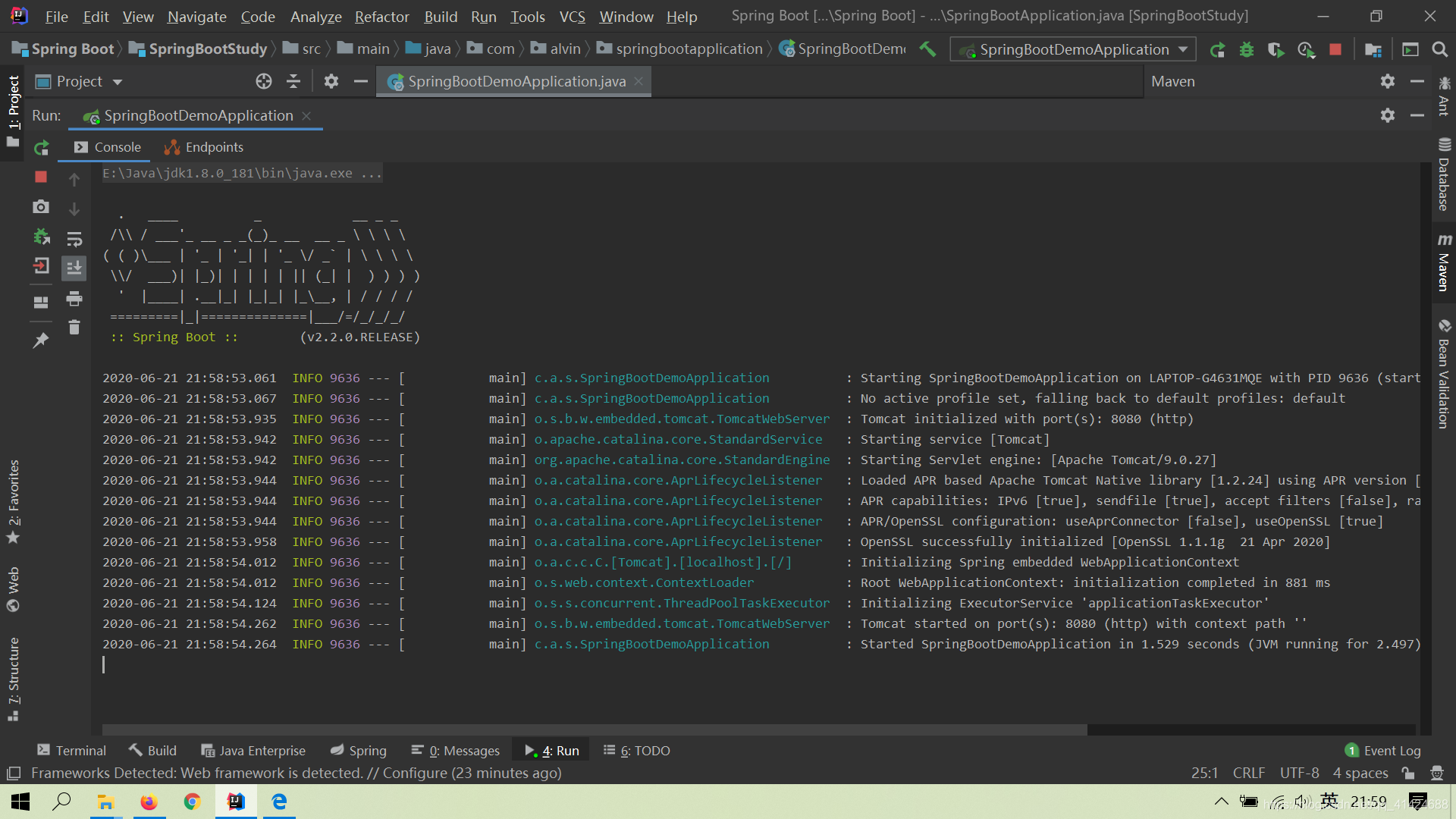
Task: Open the Java Enterprise tool window
Action: 253,750
